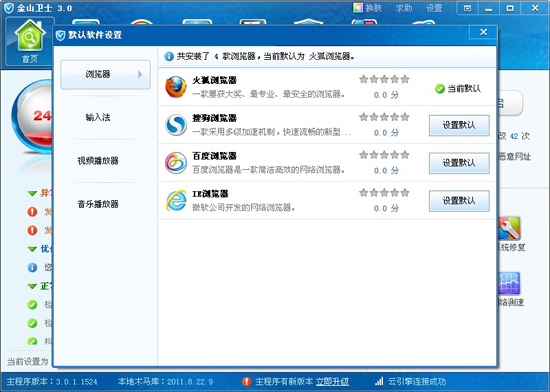Set Sogou browser as default

coord(459,125)
